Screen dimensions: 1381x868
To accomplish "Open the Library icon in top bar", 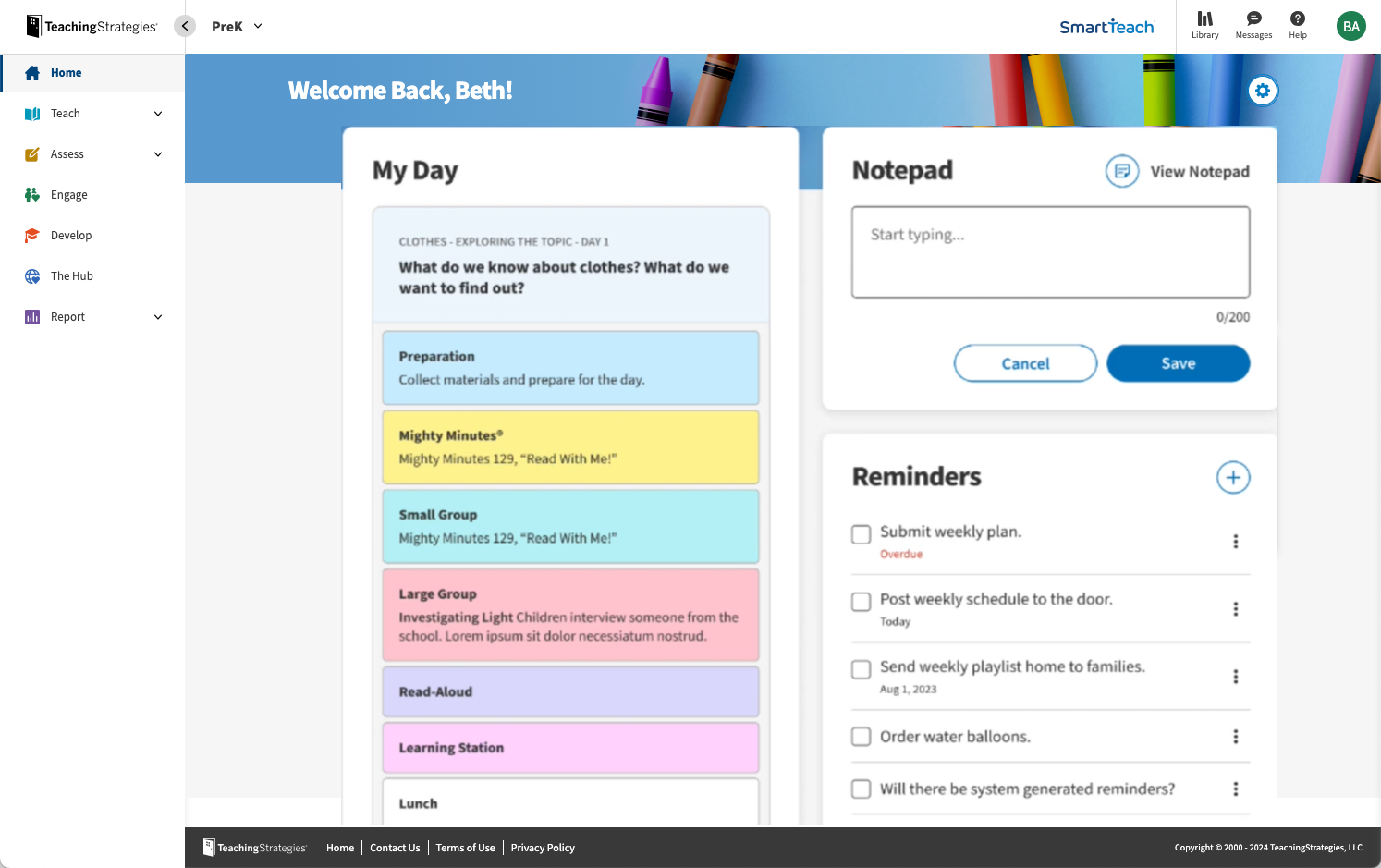I will click(x=1204, y=25).
